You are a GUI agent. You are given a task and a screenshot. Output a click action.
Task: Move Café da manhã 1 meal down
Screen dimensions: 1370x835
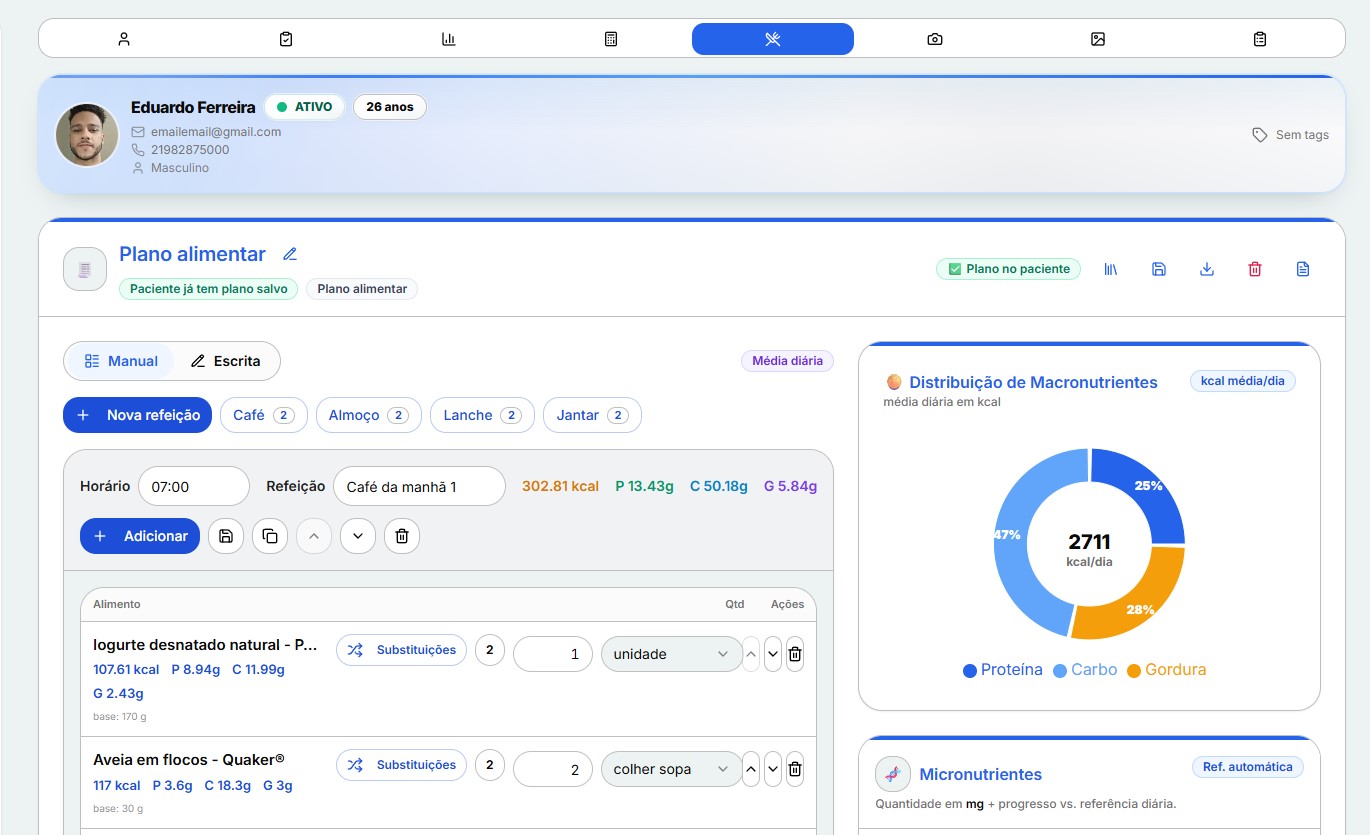[358, 536]
